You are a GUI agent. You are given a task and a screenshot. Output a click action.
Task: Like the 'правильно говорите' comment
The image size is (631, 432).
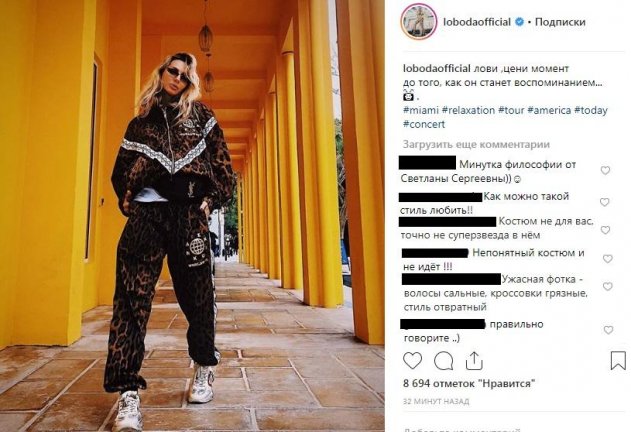pyautogui.click(x=608, y=330)
